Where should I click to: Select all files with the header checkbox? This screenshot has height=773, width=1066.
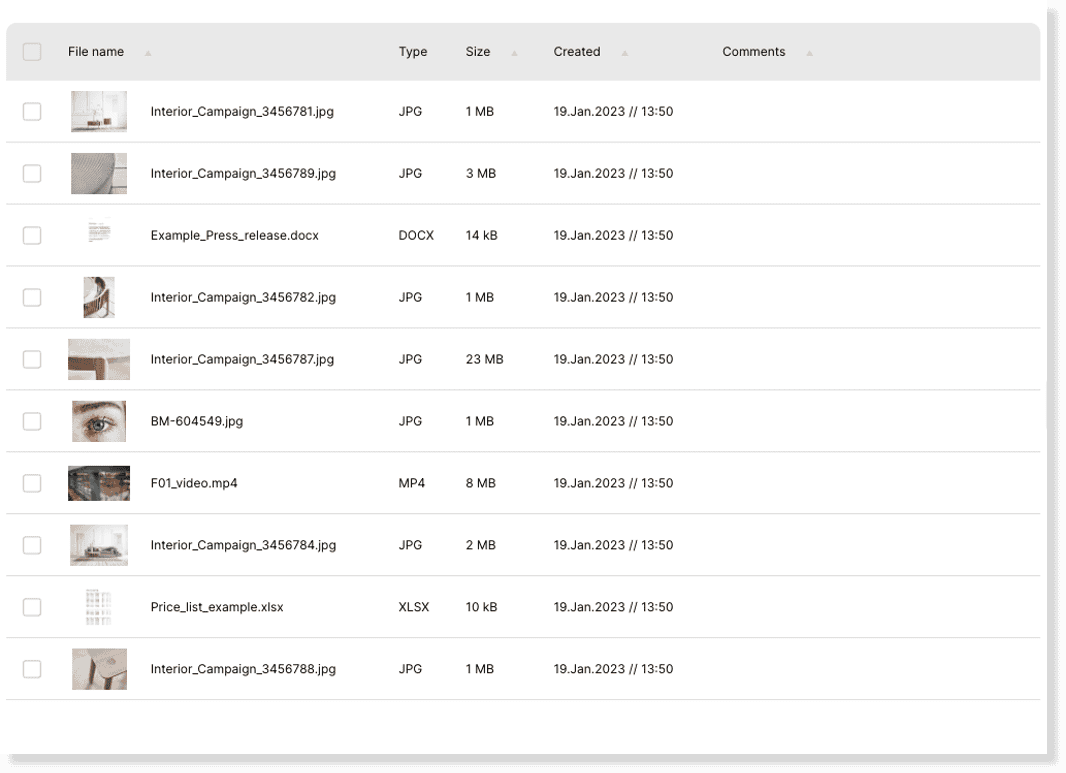point(32,51)
